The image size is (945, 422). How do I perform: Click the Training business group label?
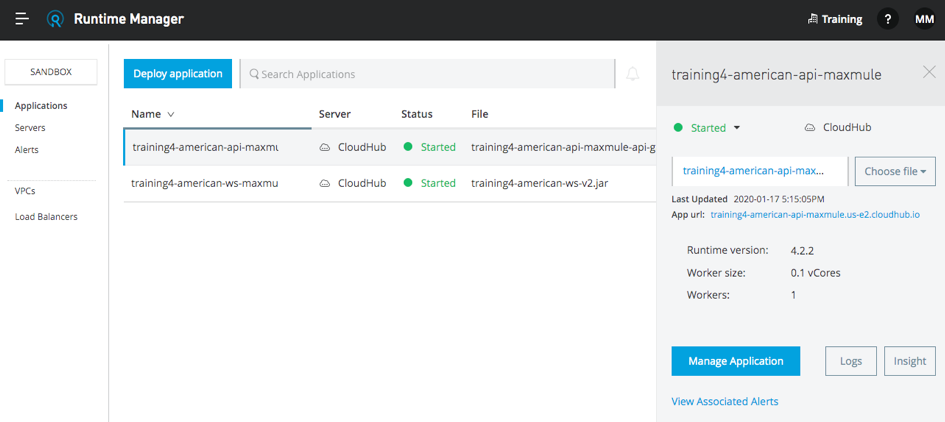[842, 19]
